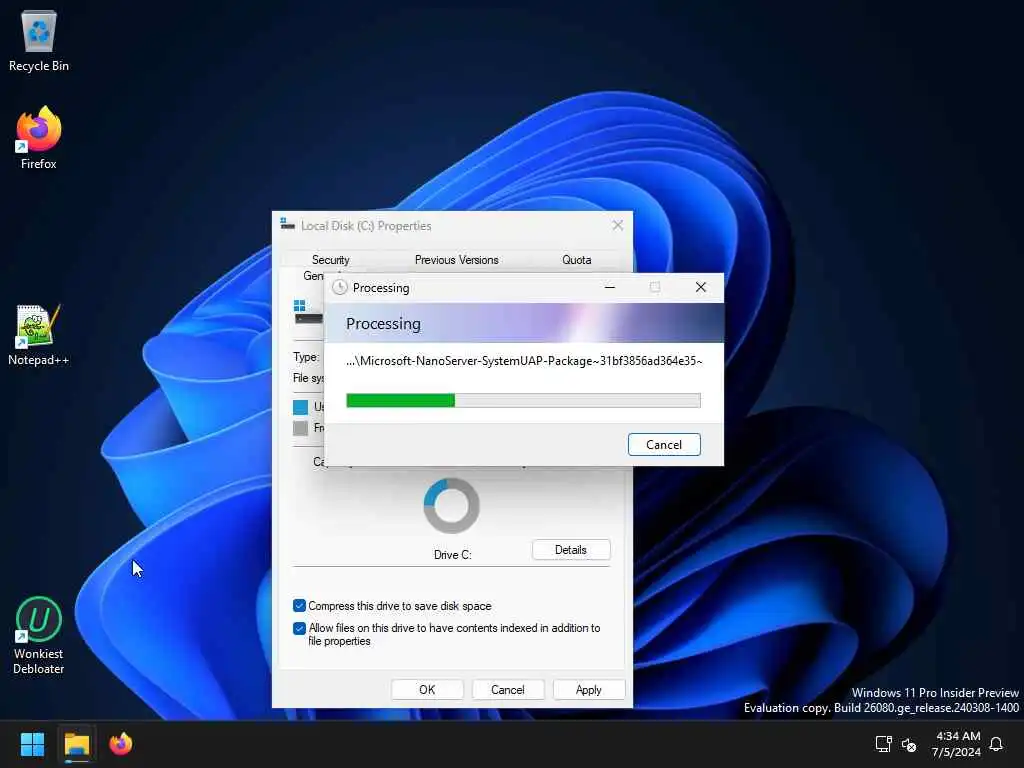Image resolution: width=1024 pixels, height=768 pixels.
Task: Minimize the Processing dialog
Action: pos(610,287)
